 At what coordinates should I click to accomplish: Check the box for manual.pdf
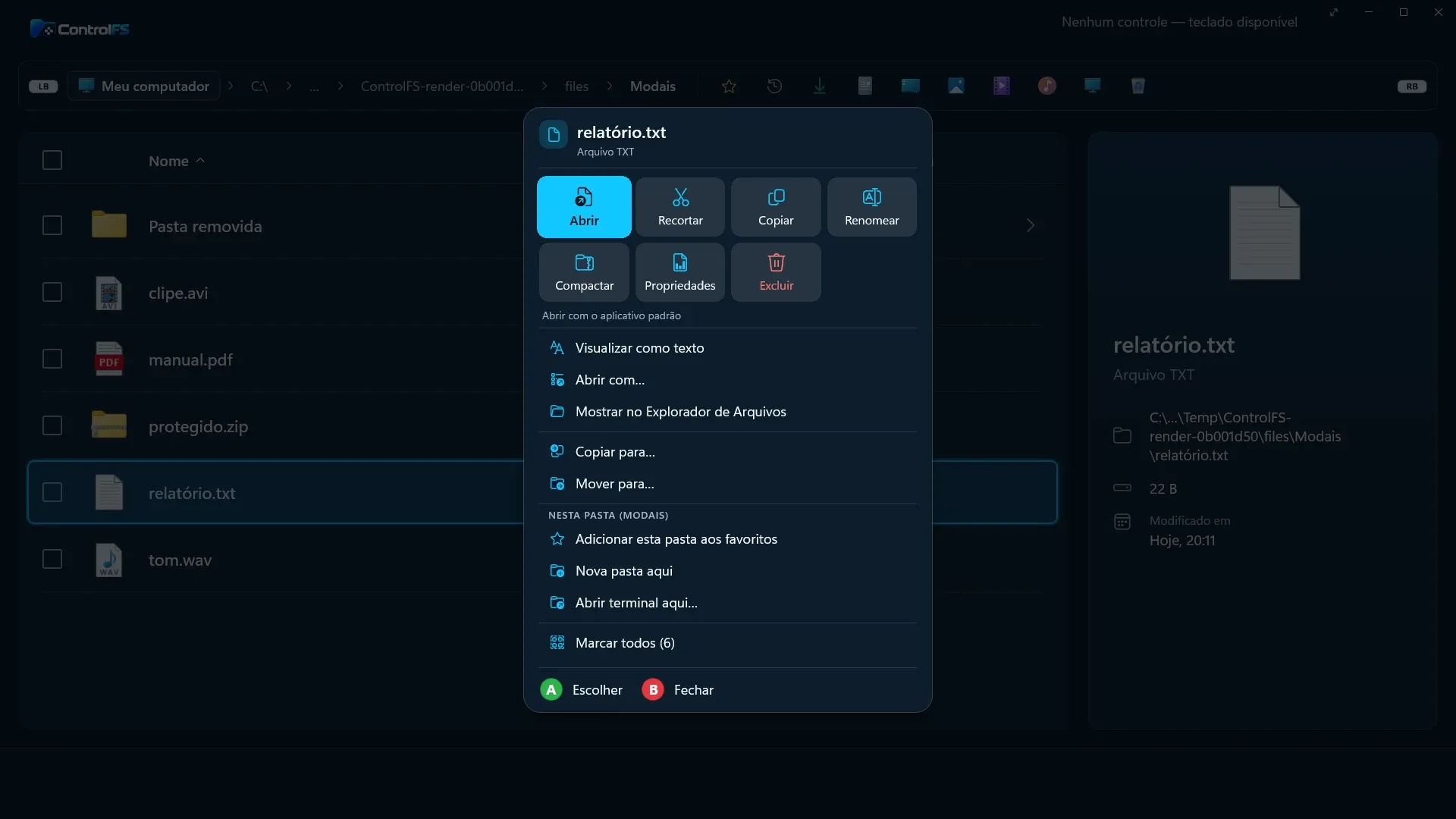[52, 359]
